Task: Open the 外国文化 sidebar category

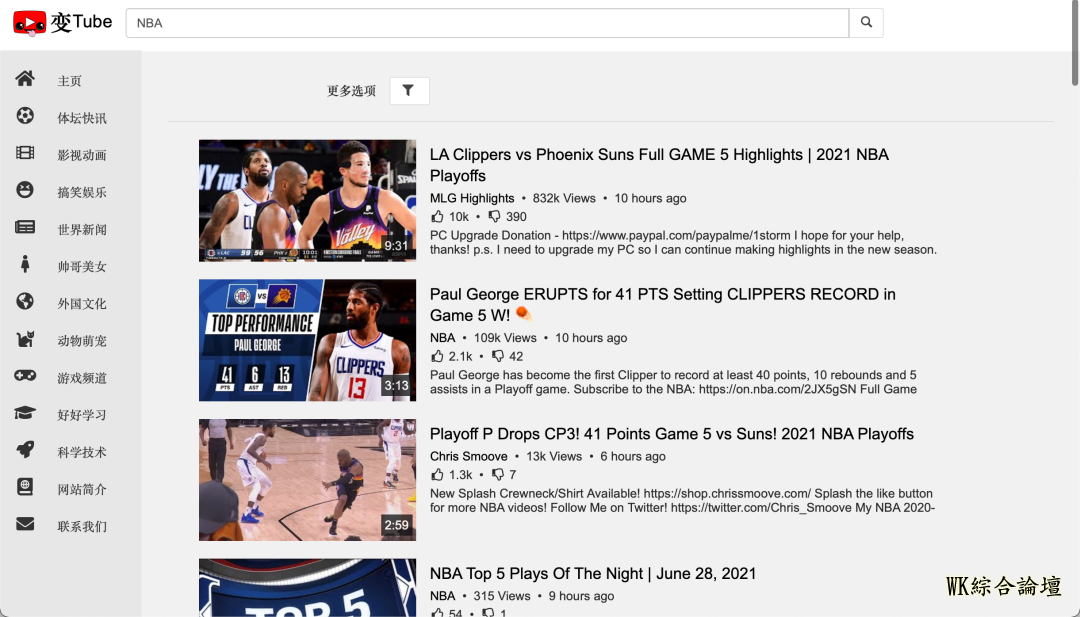Action: (82, 304)
